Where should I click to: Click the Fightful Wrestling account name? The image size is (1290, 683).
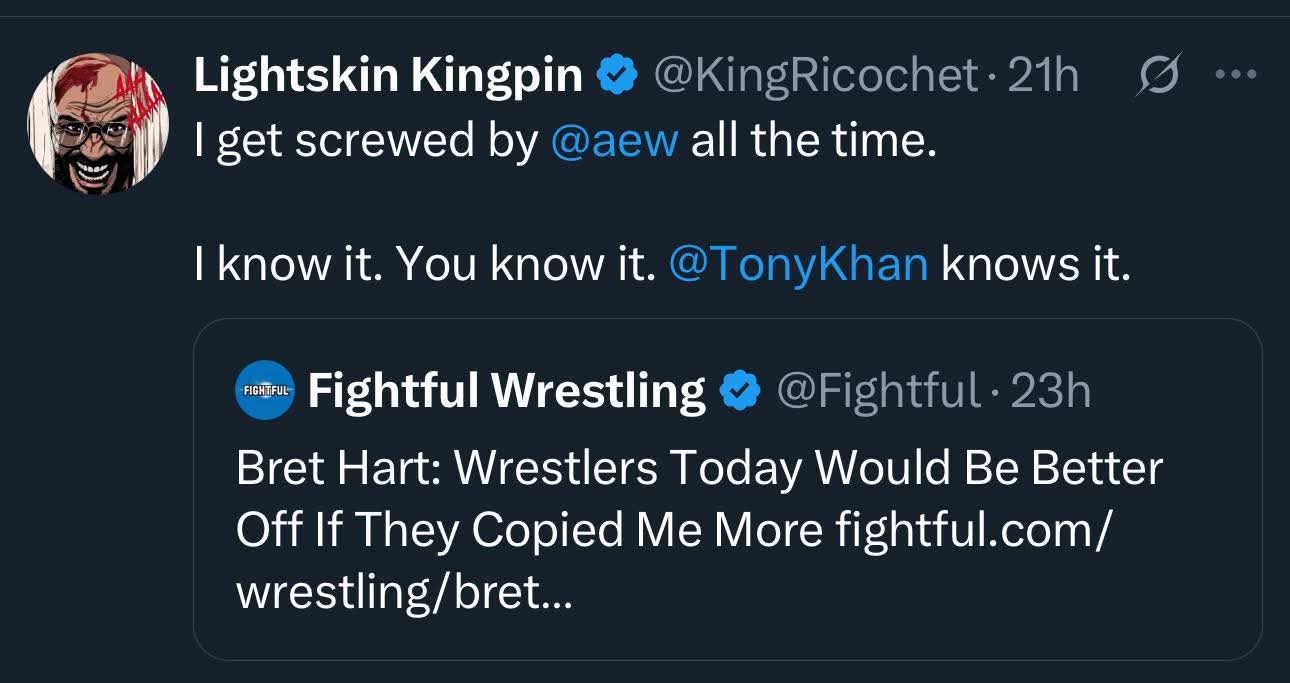click(506, 390)
